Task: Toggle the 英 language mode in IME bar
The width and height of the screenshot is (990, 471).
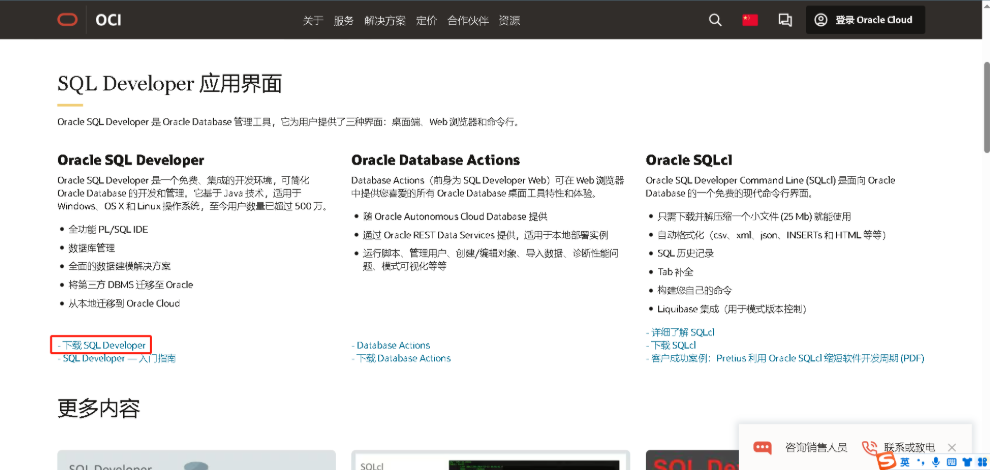Action: (905, 462)
